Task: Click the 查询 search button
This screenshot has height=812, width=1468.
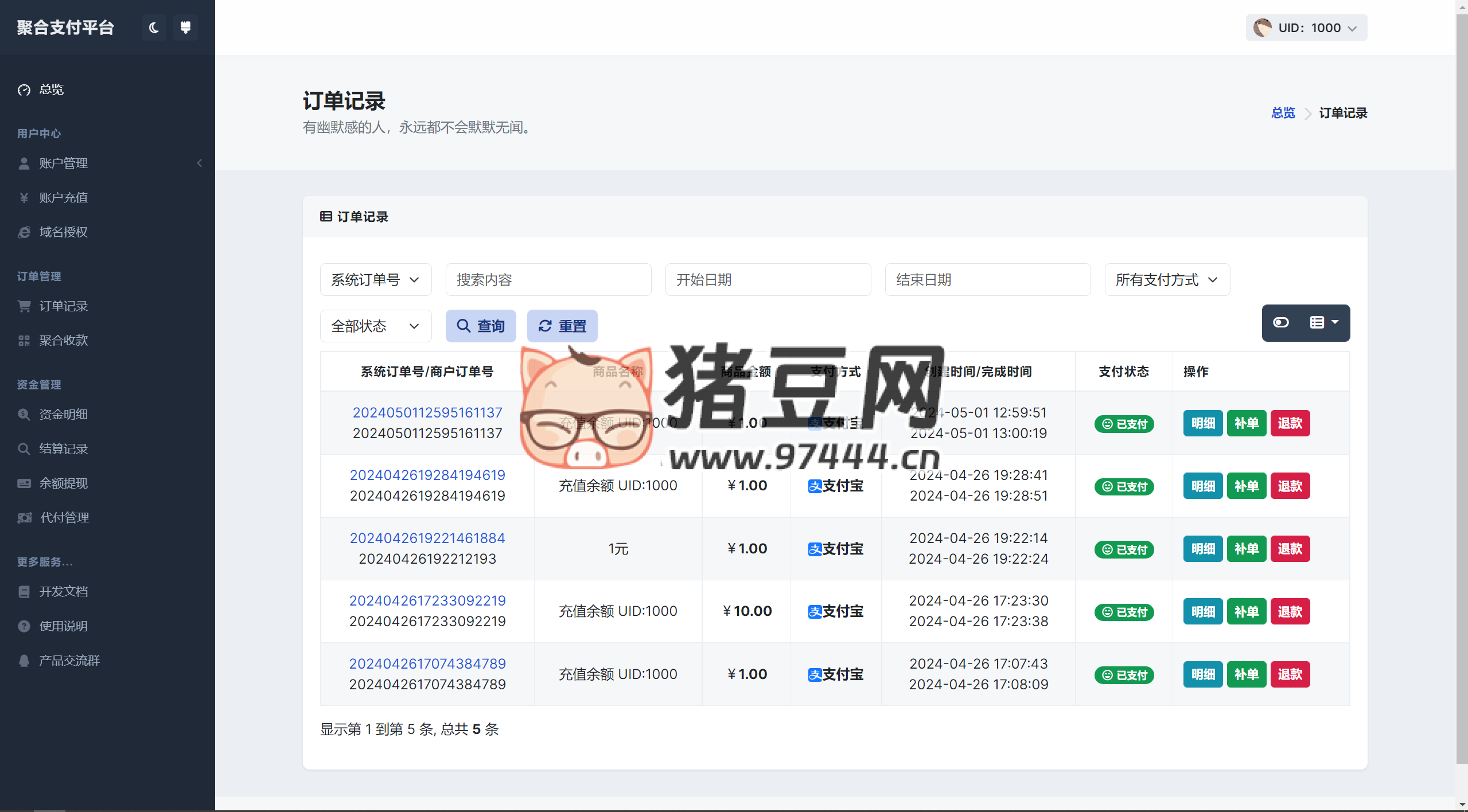Action: (x=481, y=326)
